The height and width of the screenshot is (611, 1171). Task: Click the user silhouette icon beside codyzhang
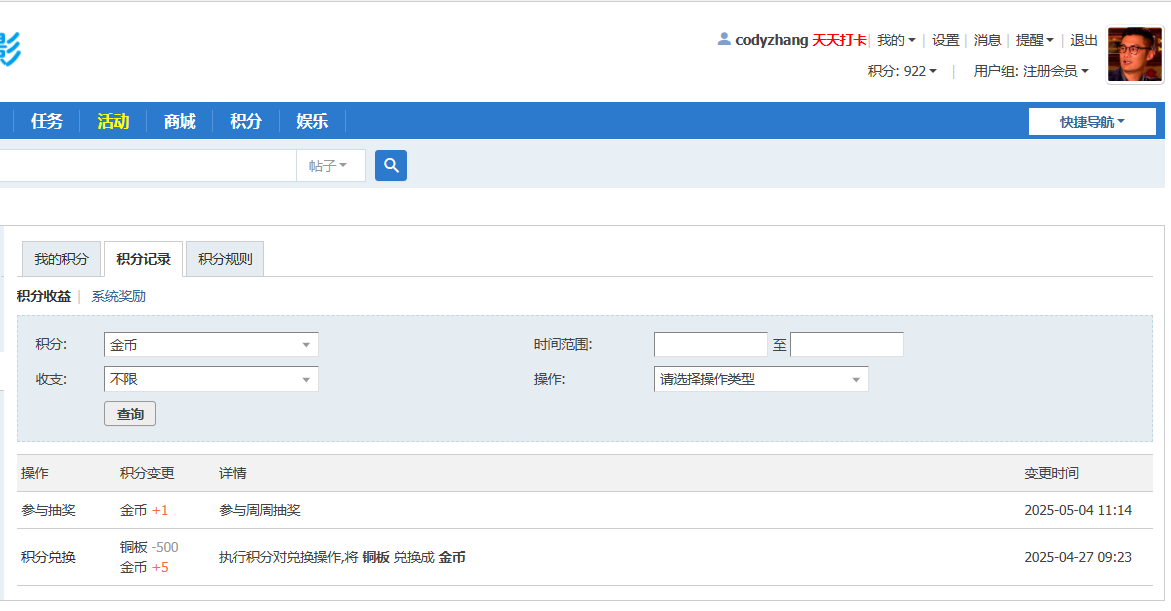(x=722, y=40)
